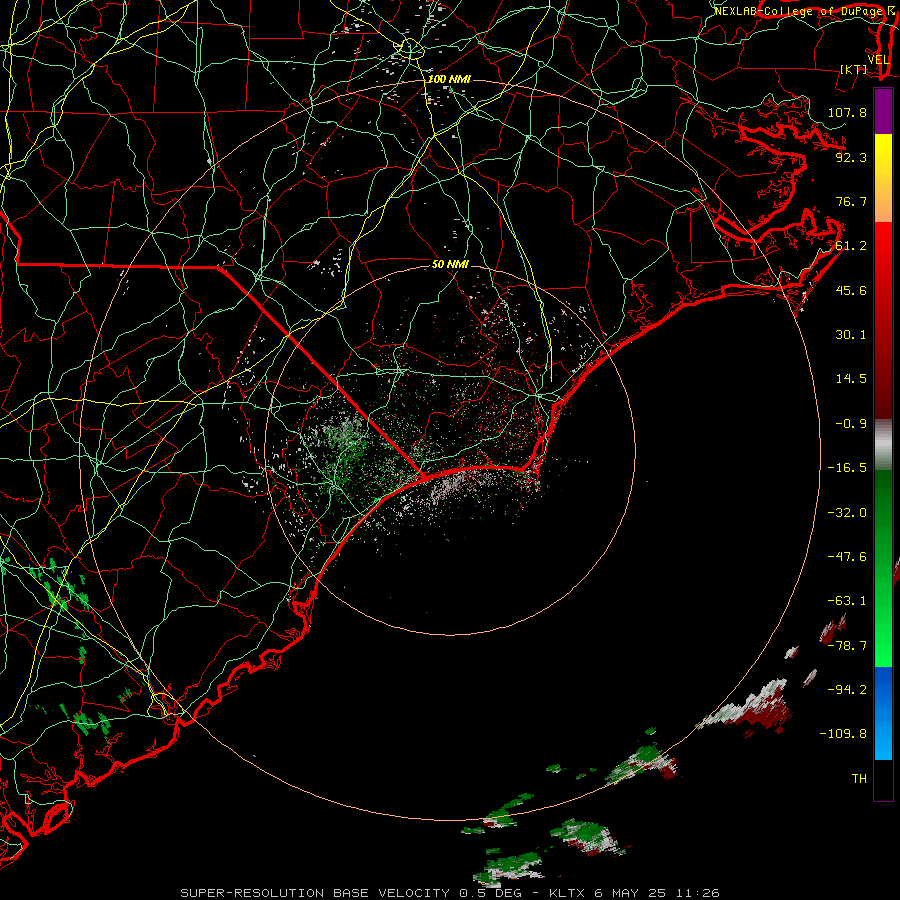Click the 100 NMI range ring label
Screen dimensions: 900x900
point(449,79)
